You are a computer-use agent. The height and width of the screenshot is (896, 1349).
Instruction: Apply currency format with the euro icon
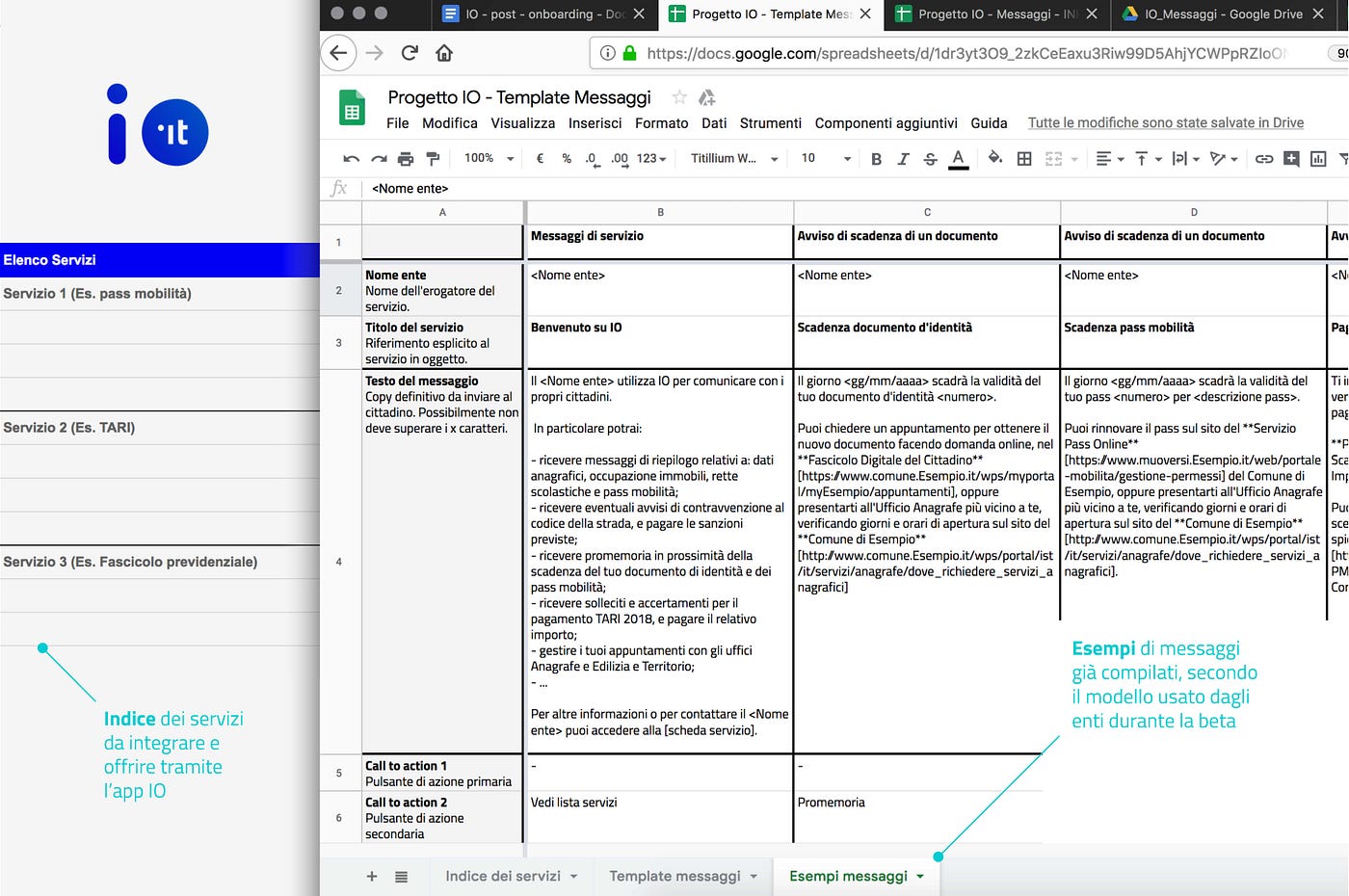(x=540, y=159)
